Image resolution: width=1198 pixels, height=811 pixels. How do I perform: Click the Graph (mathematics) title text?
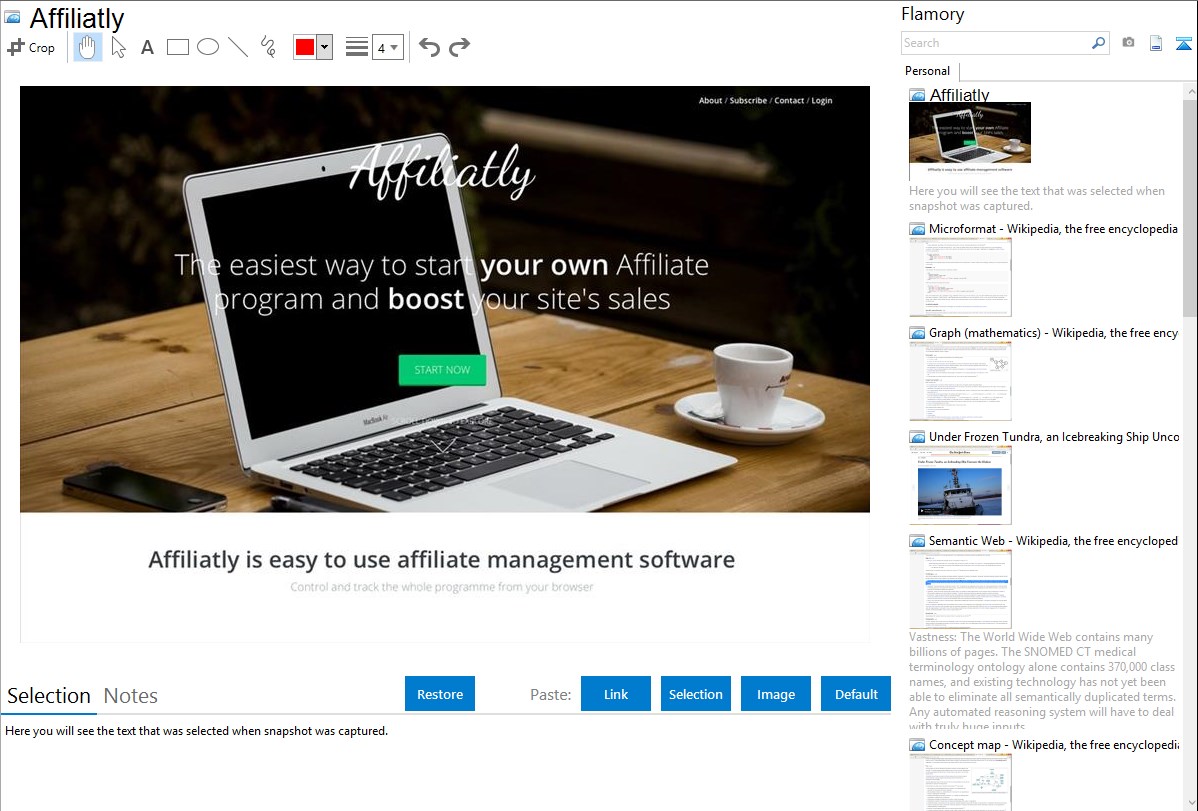pyautogui.click(x=1054, y=333)
